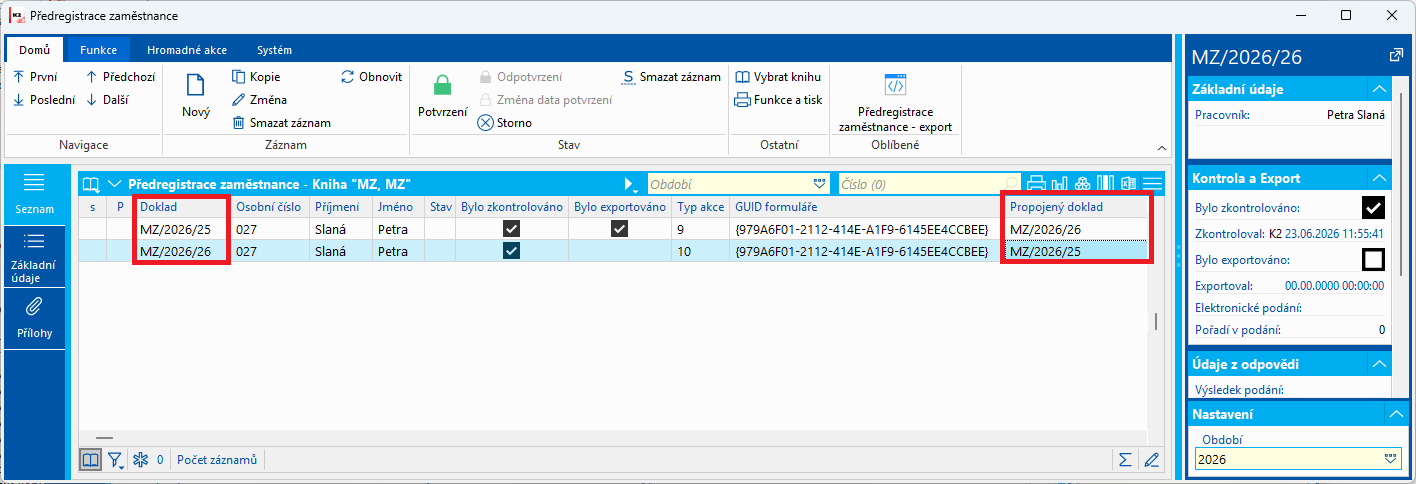
Task: Click the filter funnel icon in the status bar
Action: coord(116,460)
